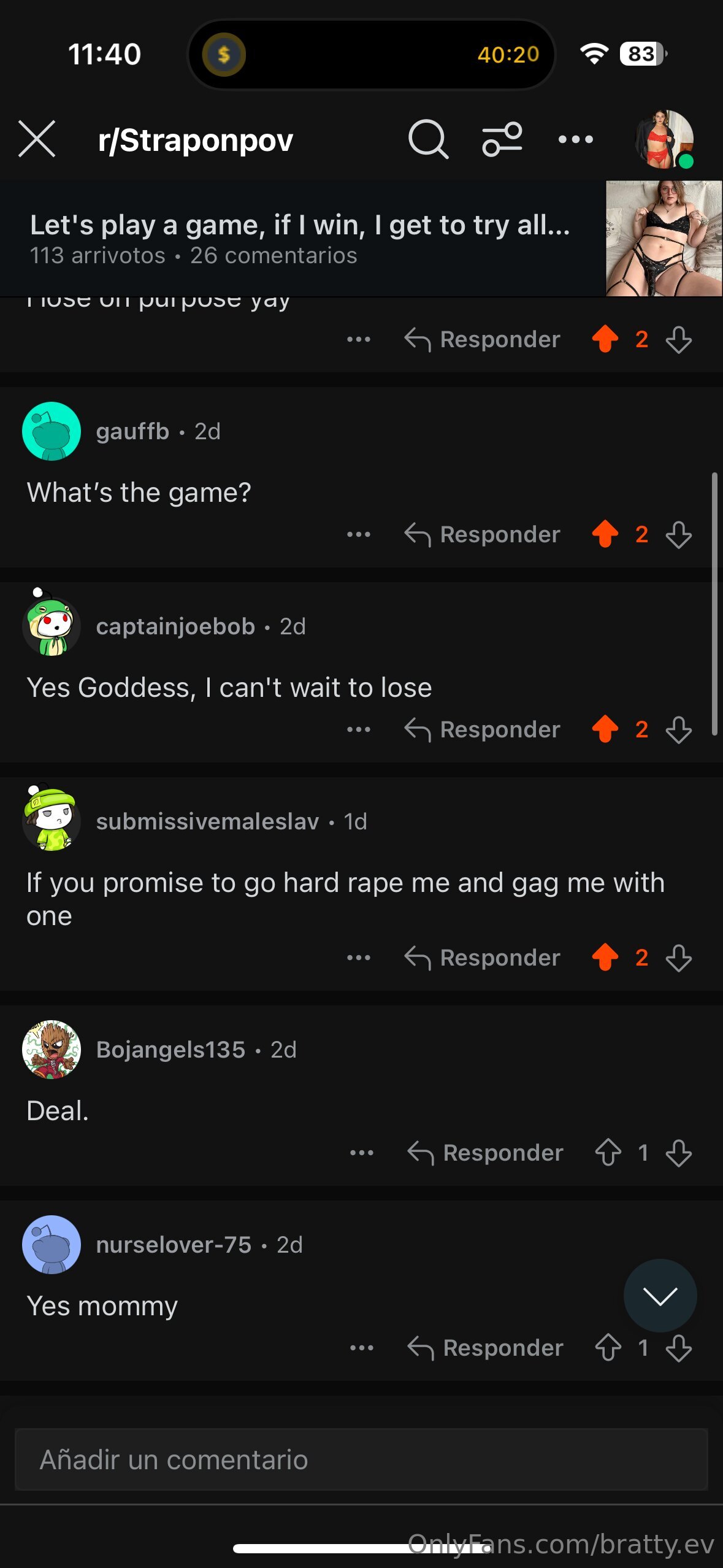Toggle the upvote on gauffb's comment

[605, 534]
